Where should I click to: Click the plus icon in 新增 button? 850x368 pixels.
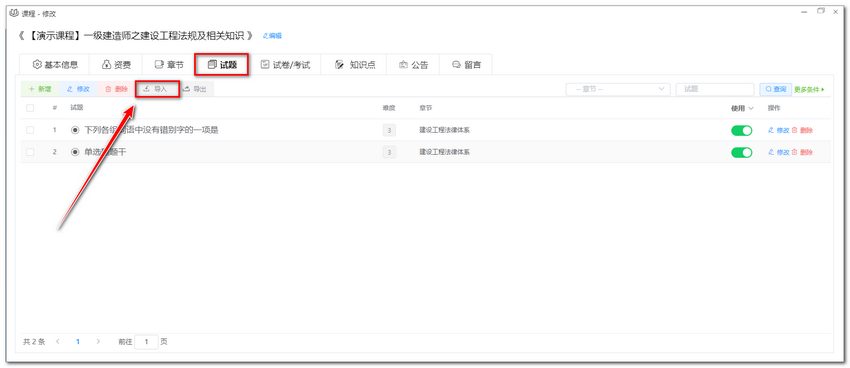(x=31, y=89)
